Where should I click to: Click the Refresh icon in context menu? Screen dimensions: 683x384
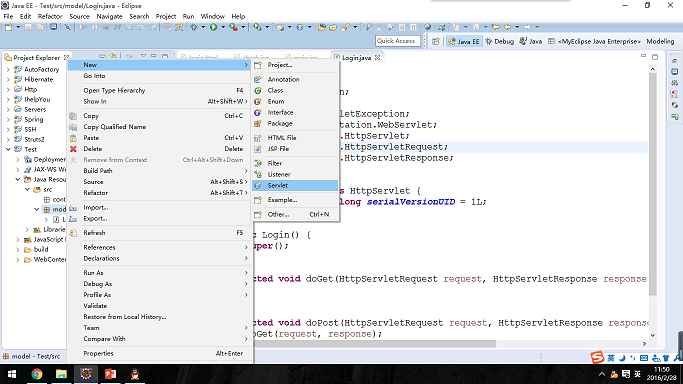(x=73, y=233)
